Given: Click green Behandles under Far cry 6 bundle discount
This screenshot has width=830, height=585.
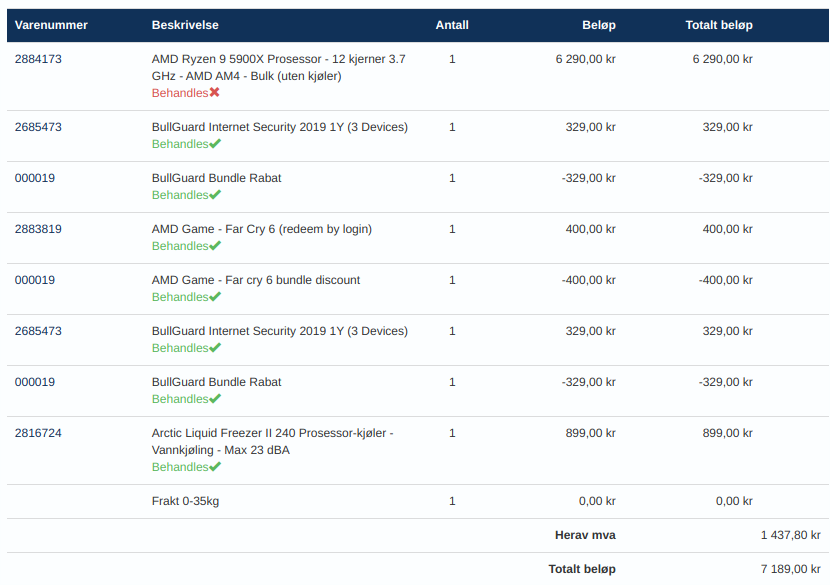Looking at the screenshot, I should point(180,296).
